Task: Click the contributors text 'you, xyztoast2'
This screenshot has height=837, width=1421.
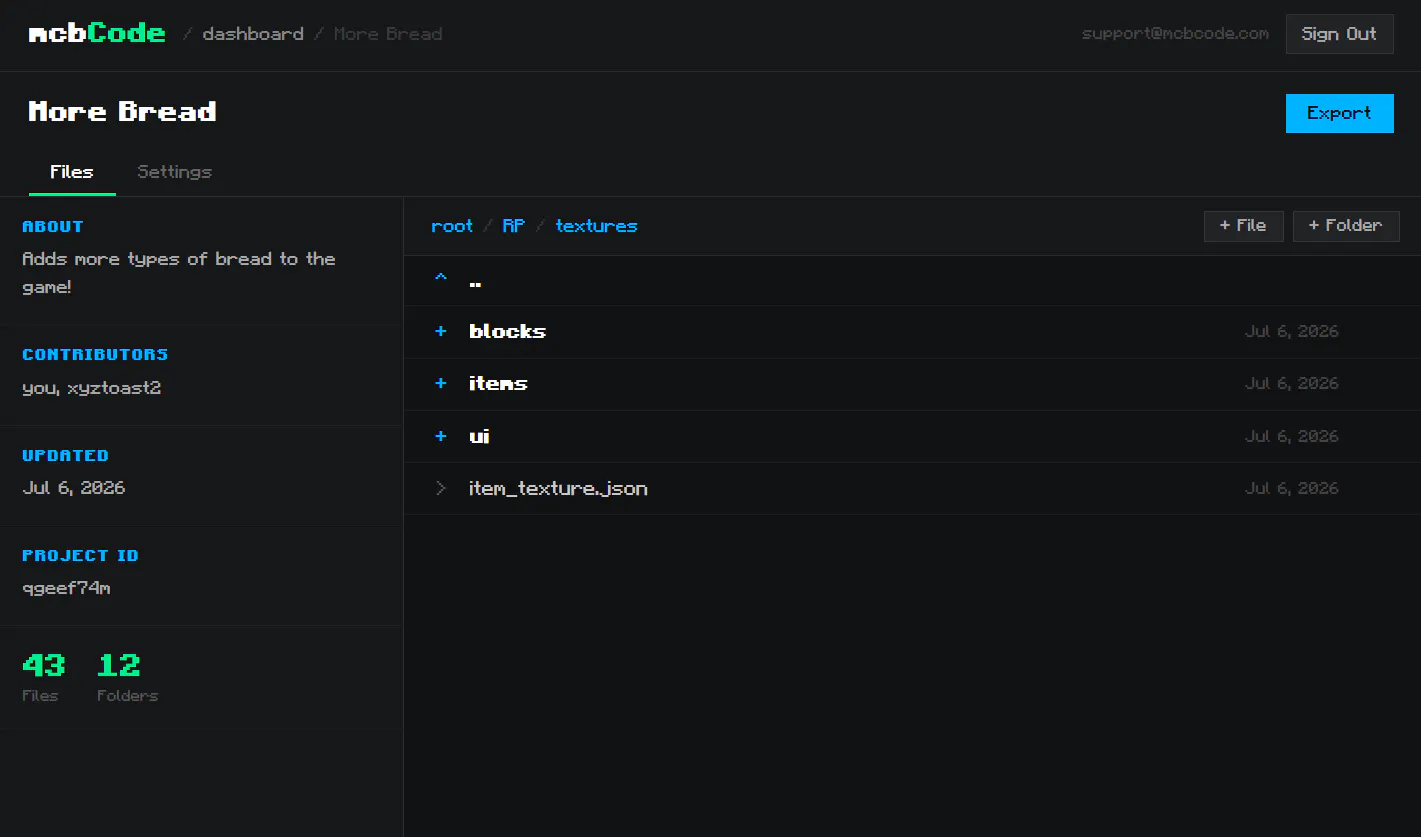Action: click(x=91, y=388)
